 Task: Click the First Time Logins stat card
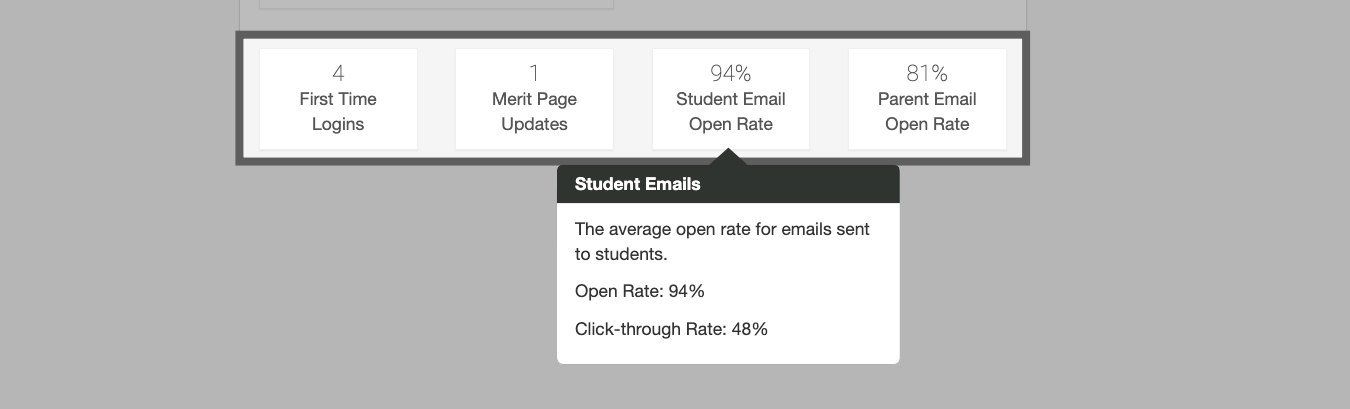[x=338, y=100]
